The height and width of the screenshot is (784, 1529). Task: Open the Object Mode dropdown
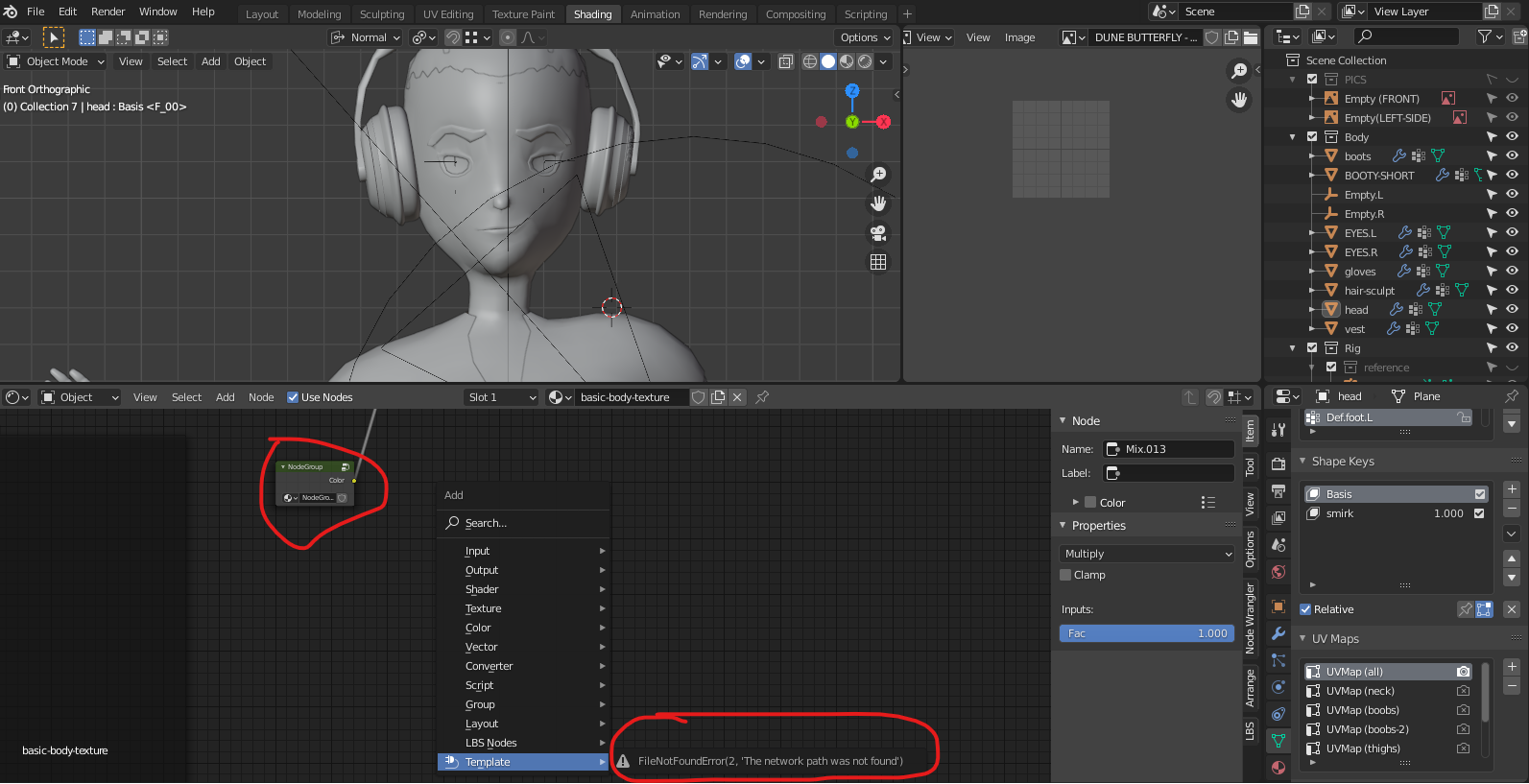(x=56, y=61)
